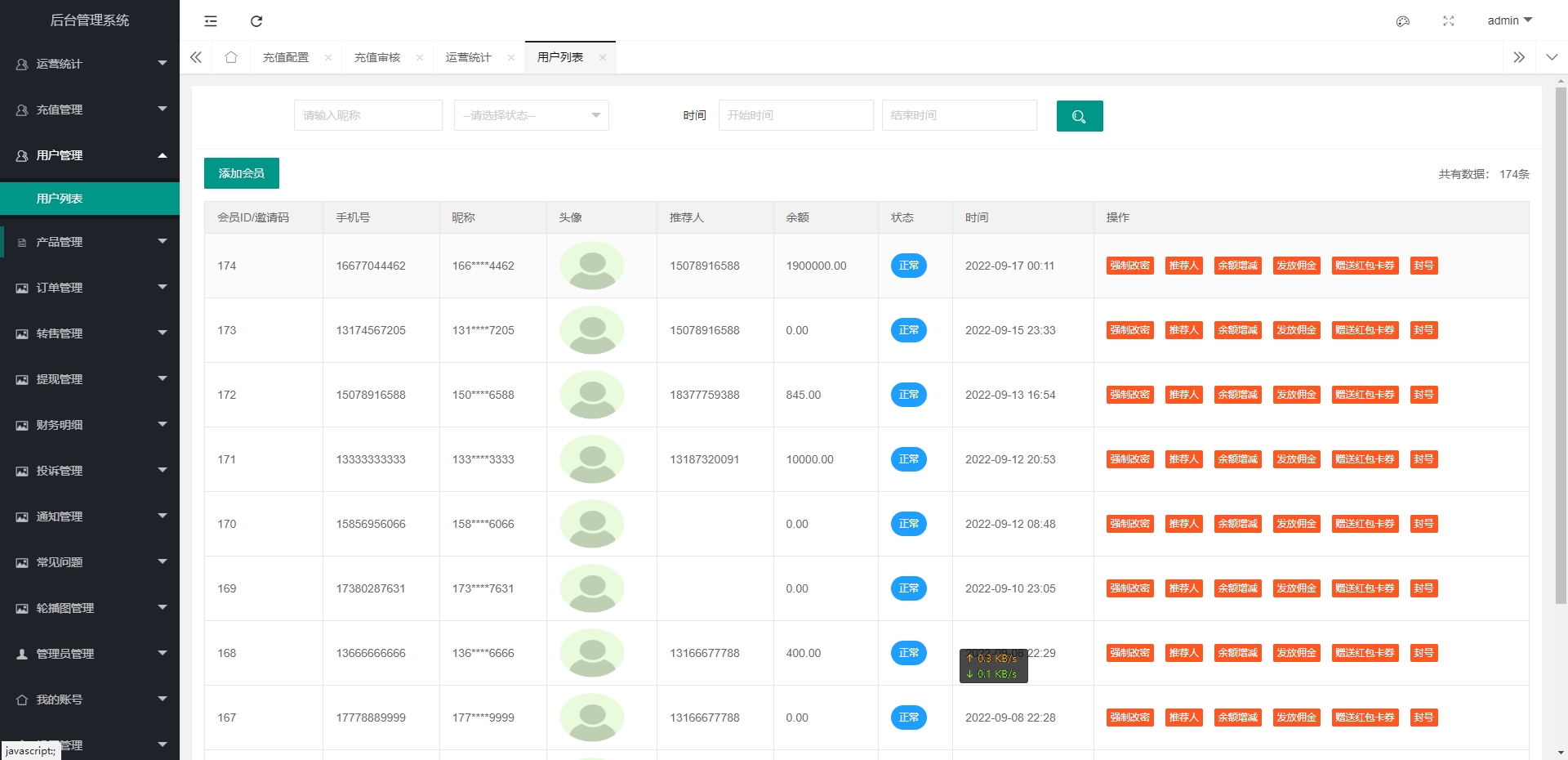The width and height of the screenshot is (1568, 760).
Task: Open the 请选择状态 status dropdown
Action: [531, 115]
